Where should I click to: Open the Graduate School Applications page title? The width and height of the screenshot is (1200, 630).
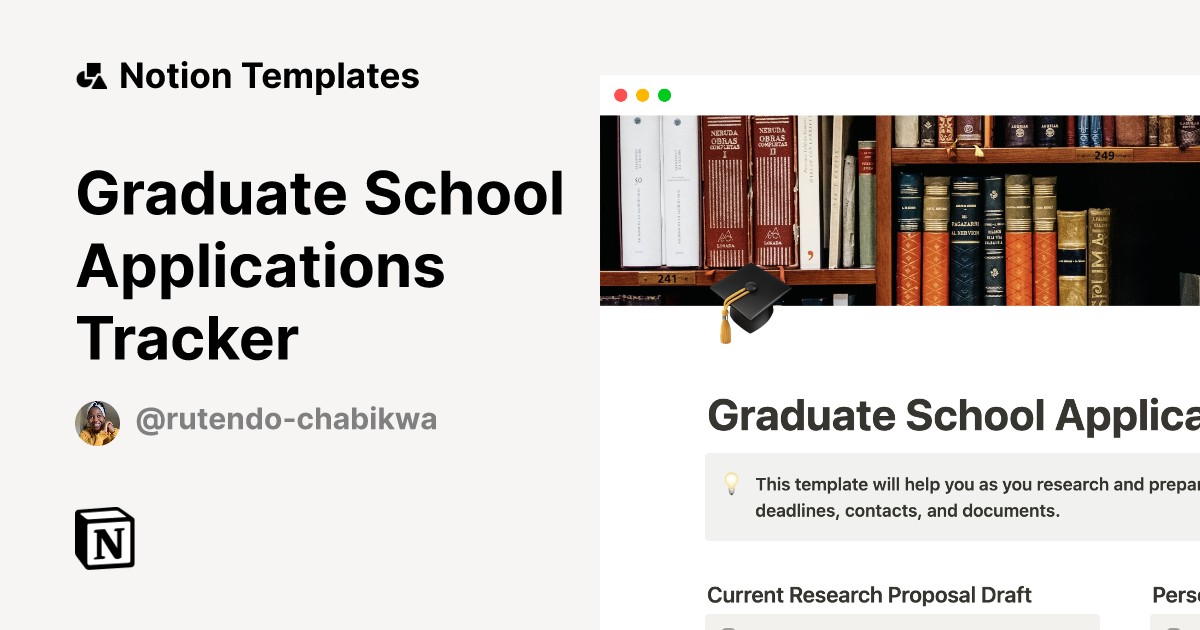(x=950, y=415)
